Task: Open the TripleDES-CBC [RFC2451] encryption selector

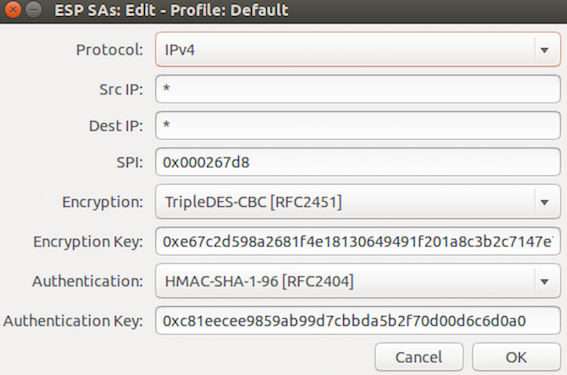Action: (358, 202)
